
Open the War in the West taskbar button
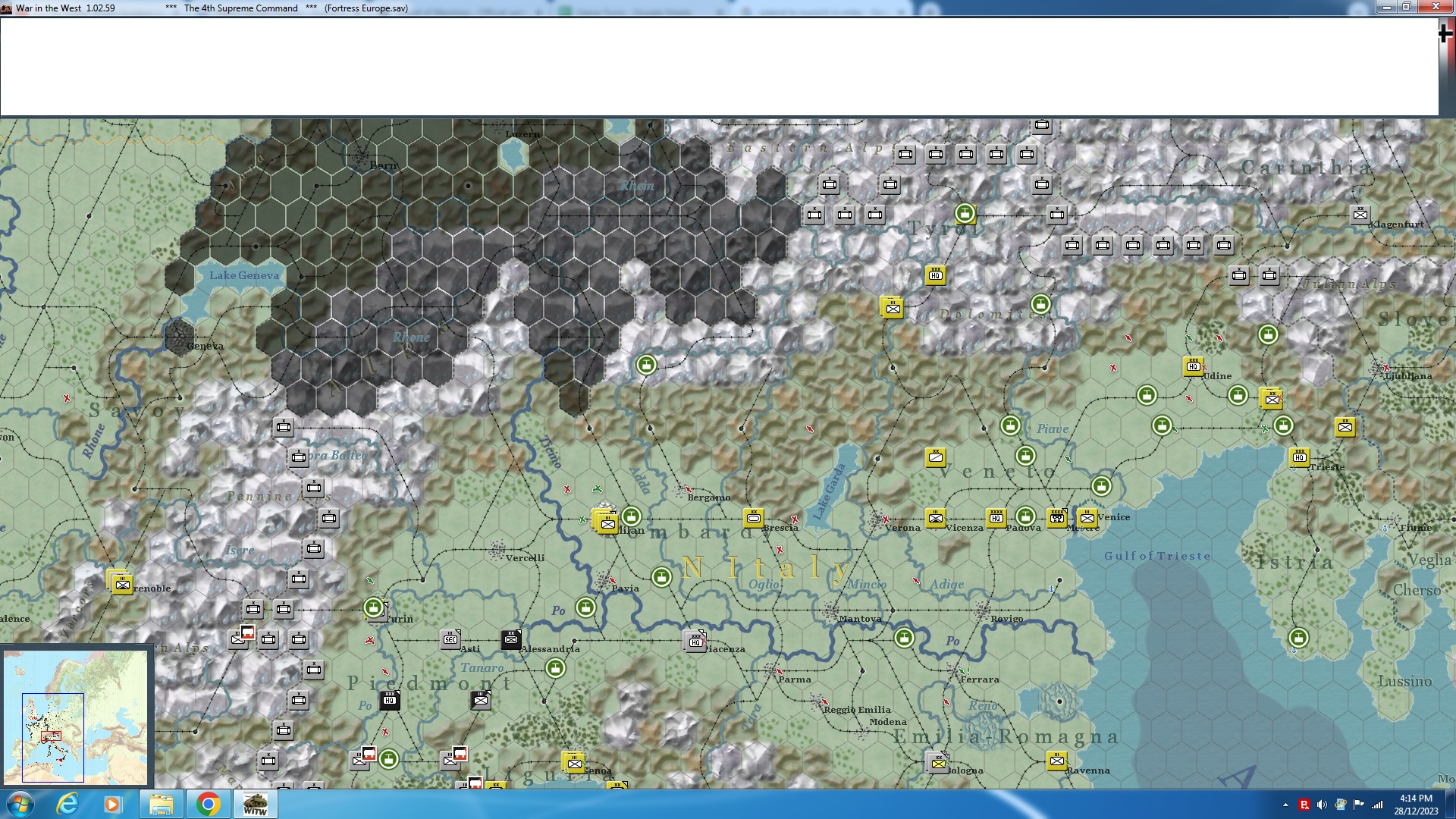(x=255, y=804)
